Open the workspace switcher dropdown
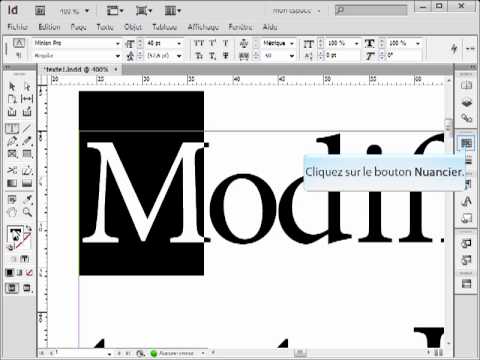 pos(296,11)
